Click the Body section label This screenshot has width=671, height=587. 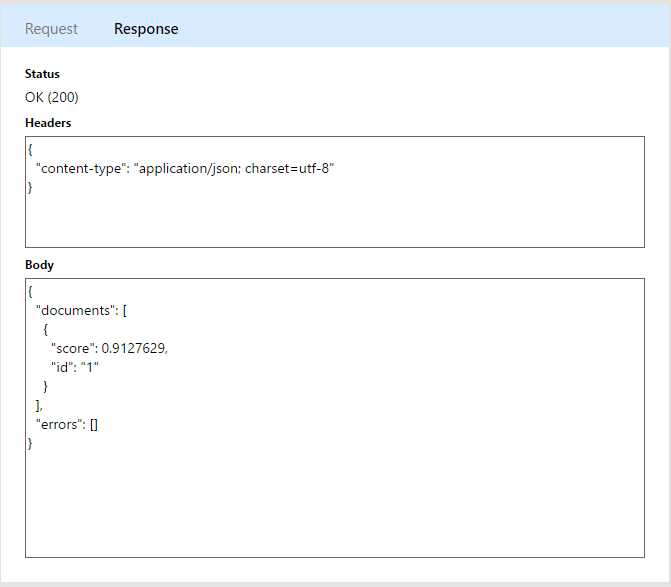click(x=39, y=265)
